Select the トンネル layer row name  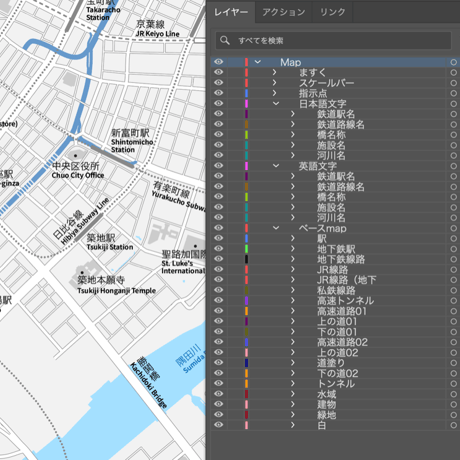tap(336, 383)
